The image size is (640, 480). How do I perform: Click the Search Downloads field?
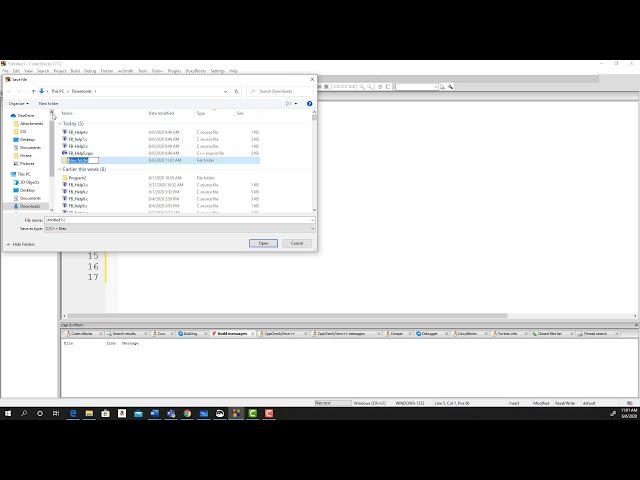coord(280,91)
